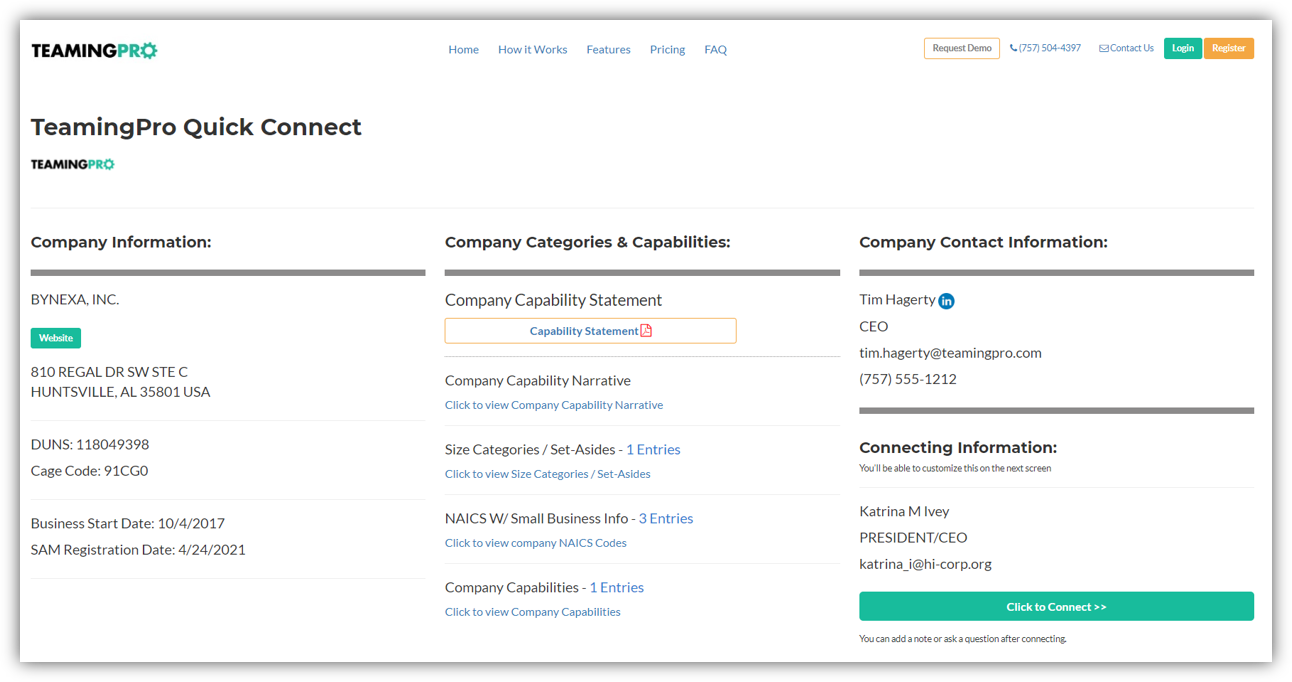Click the name Katrina M Ivey

(x=904, y=511)
